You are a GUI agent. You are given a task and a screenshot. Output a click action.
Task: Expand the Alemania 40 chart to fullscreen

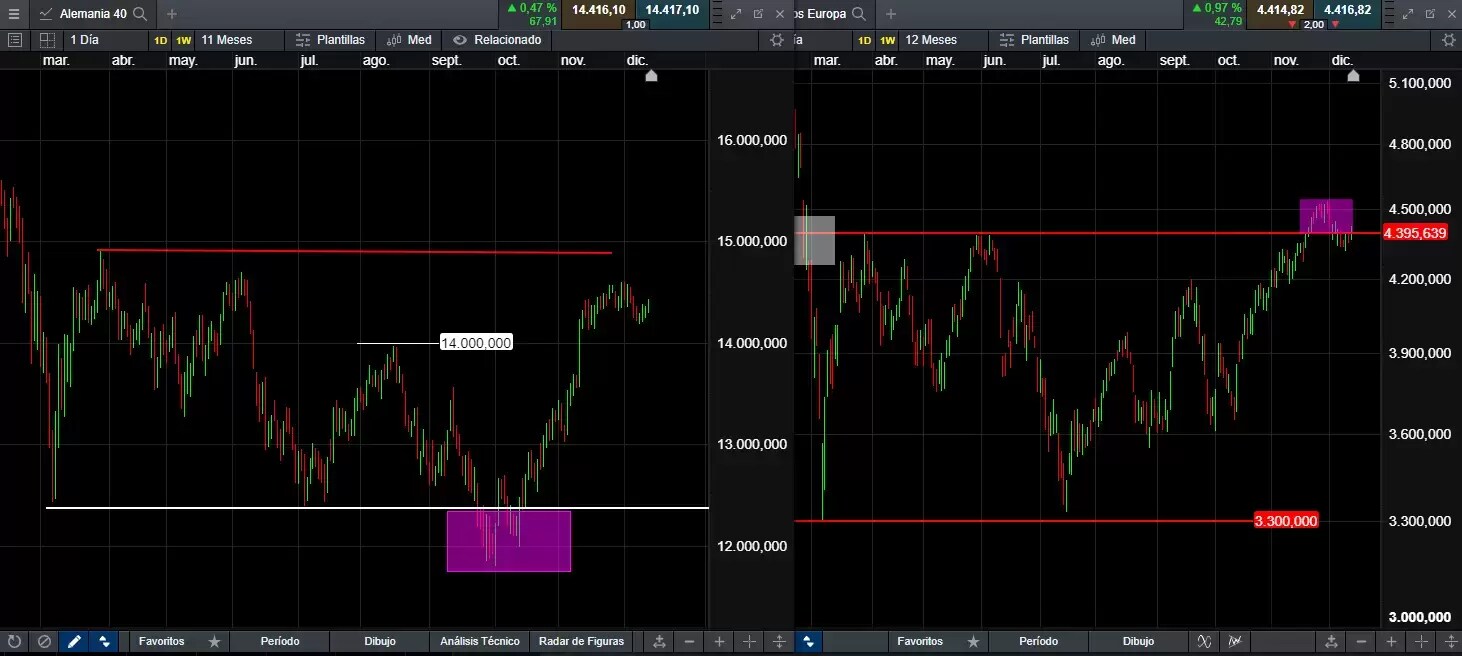coord(736,14)
